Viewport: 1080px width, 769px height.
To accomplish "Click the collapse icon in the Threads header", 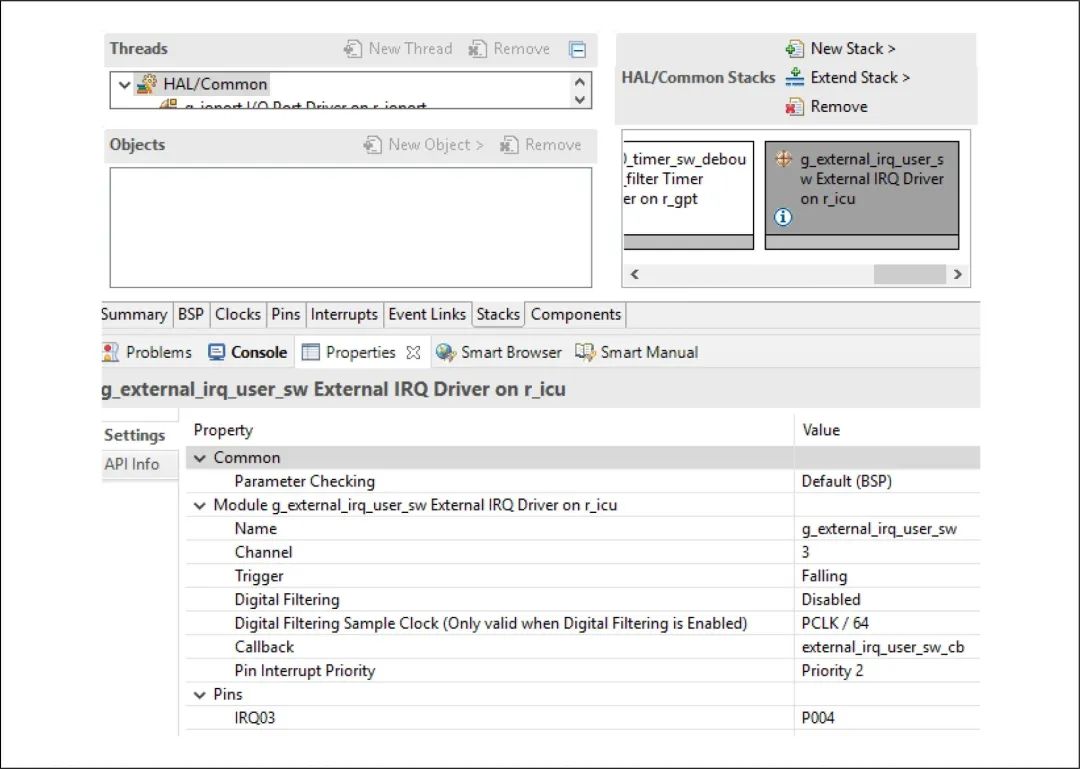I will click(577, 49).
